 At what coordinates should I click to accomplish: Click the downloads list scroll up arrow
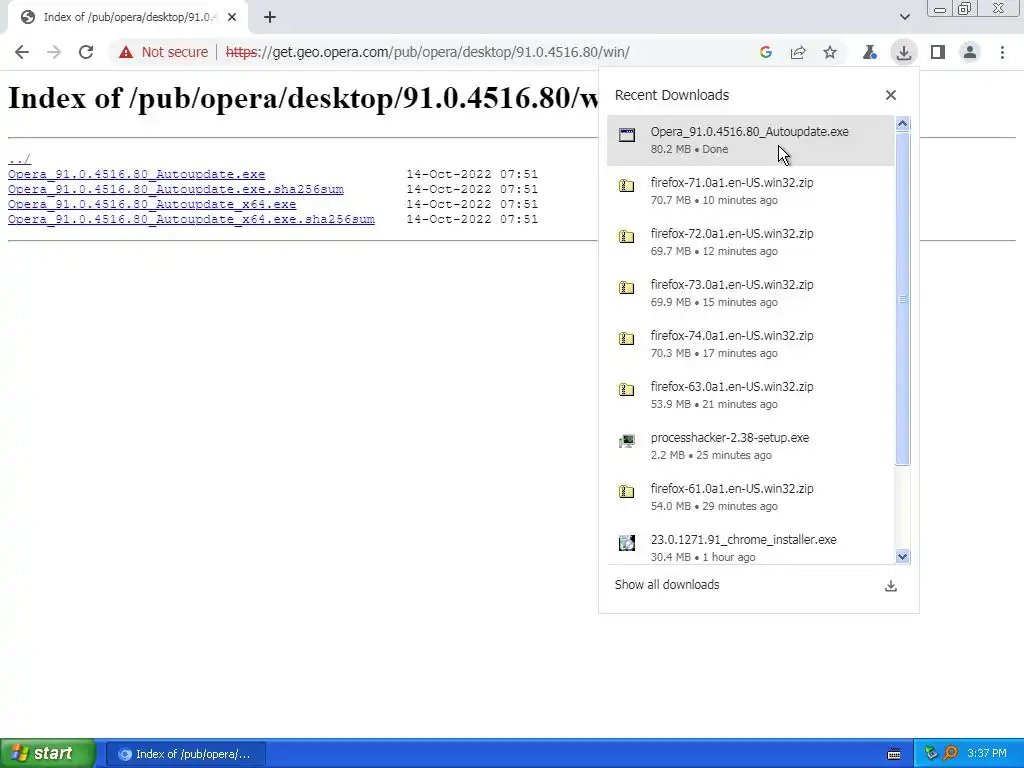(x=903, y=124)
